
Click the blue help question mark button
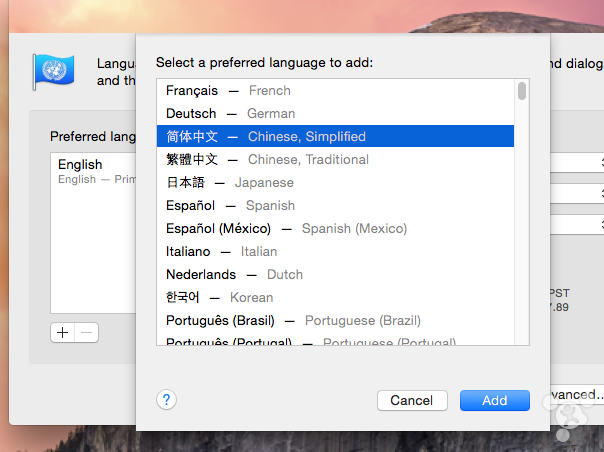167,400
